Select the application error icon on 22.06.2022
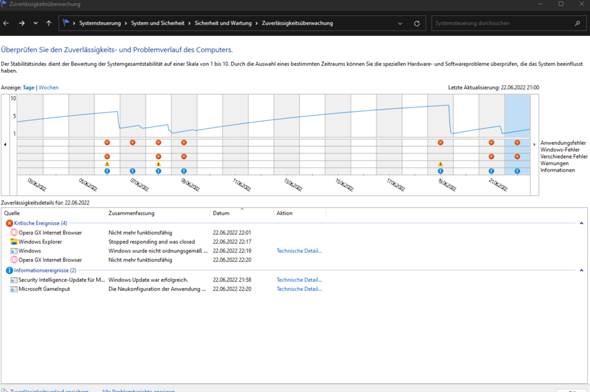 click(x=517, y=143)
